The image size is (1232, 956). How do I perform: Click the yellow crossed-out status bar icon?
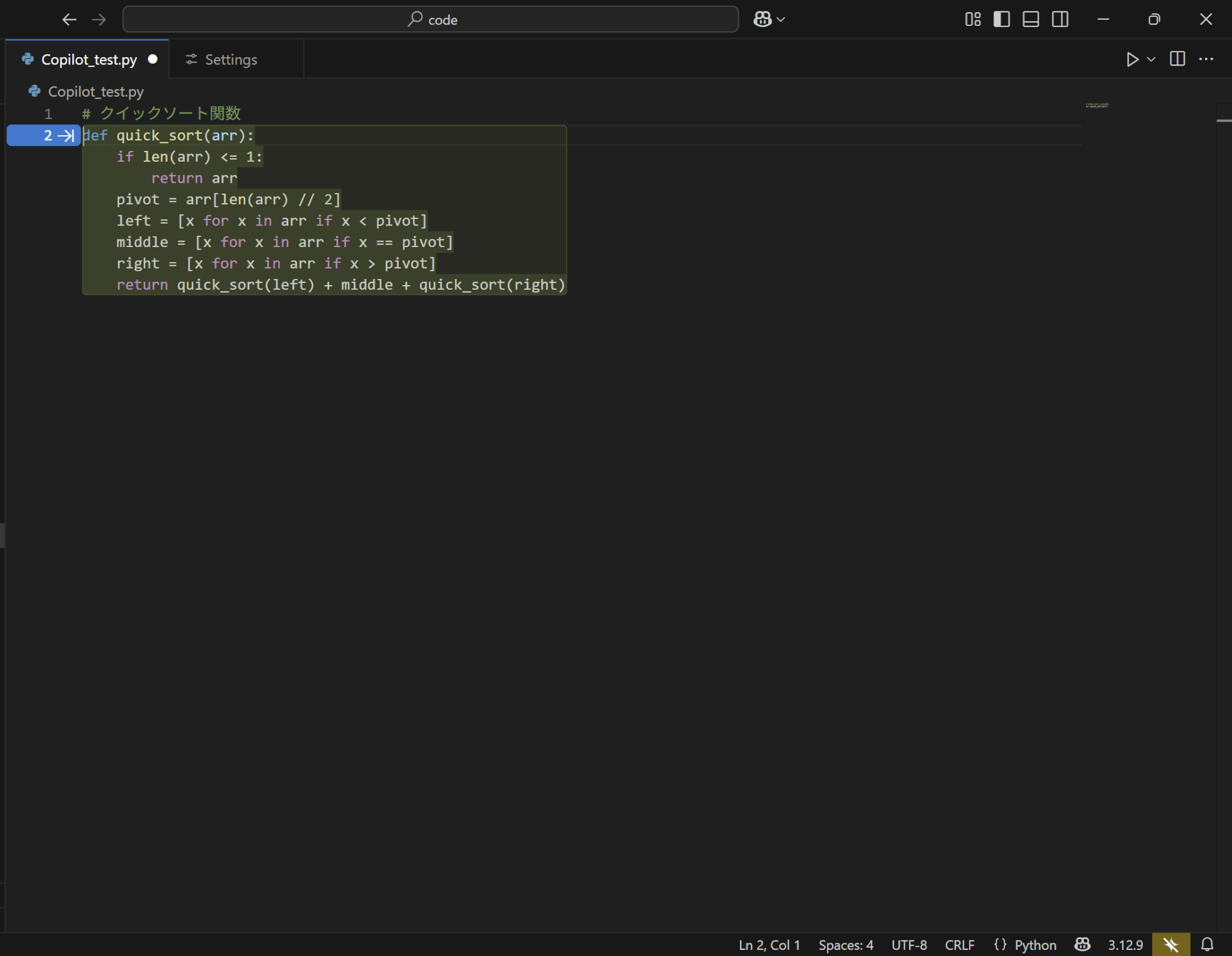pos(1171,945)
